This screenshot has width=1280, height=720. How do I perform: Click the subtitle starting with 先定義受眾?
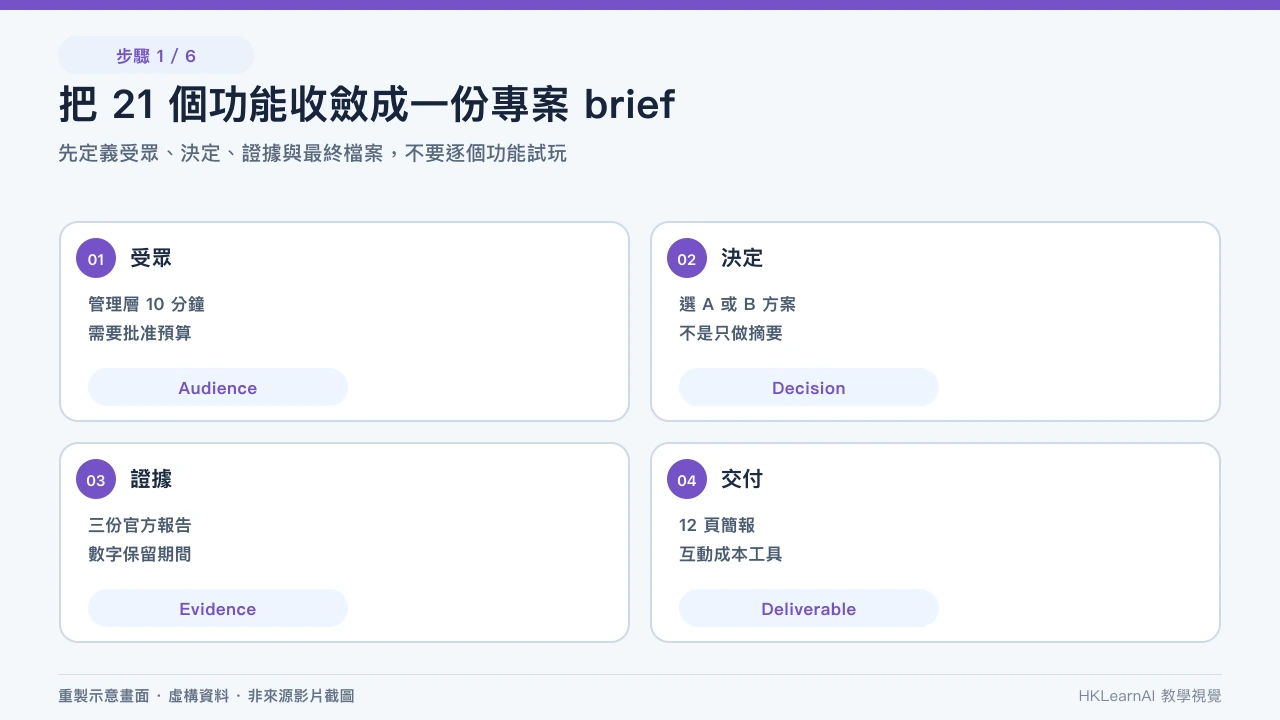click(312, 154)
